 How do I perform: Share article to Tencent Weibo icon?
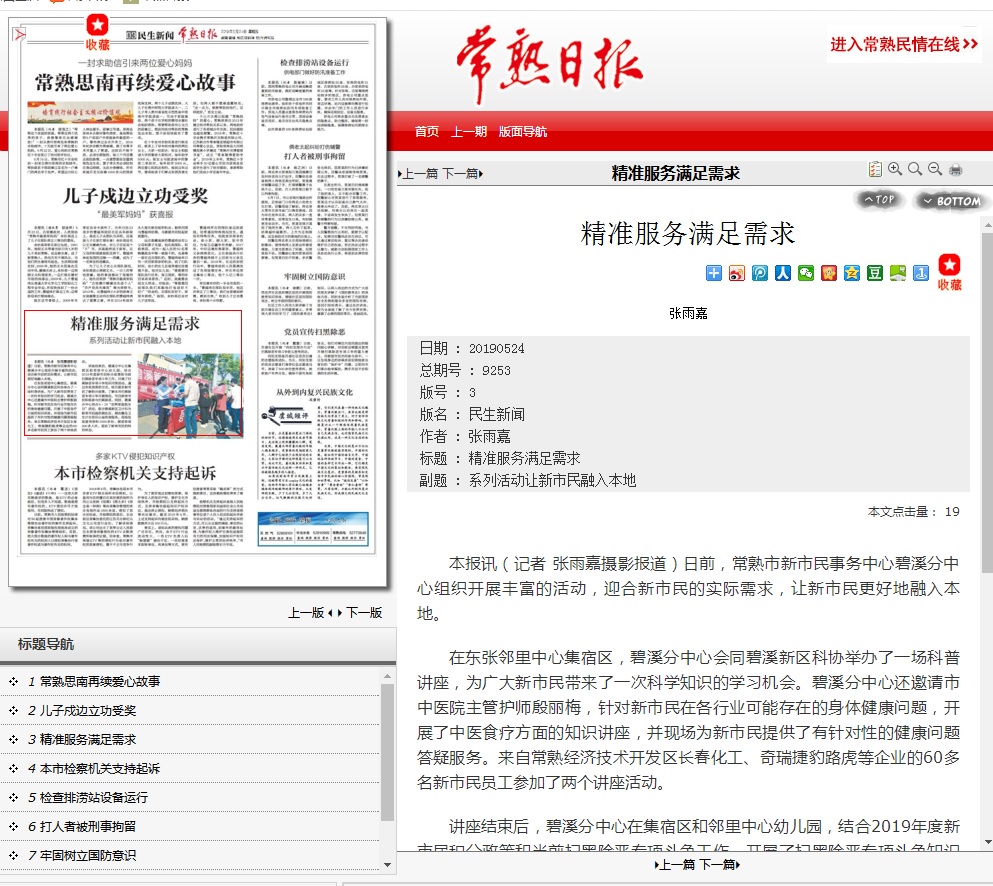[760, 273]
